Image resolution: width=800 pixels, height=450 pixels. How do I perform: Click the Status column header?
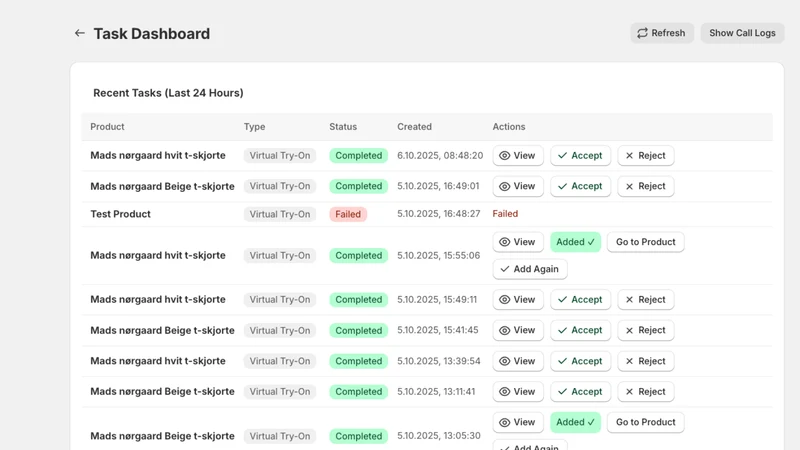click(x=343, y=127)
